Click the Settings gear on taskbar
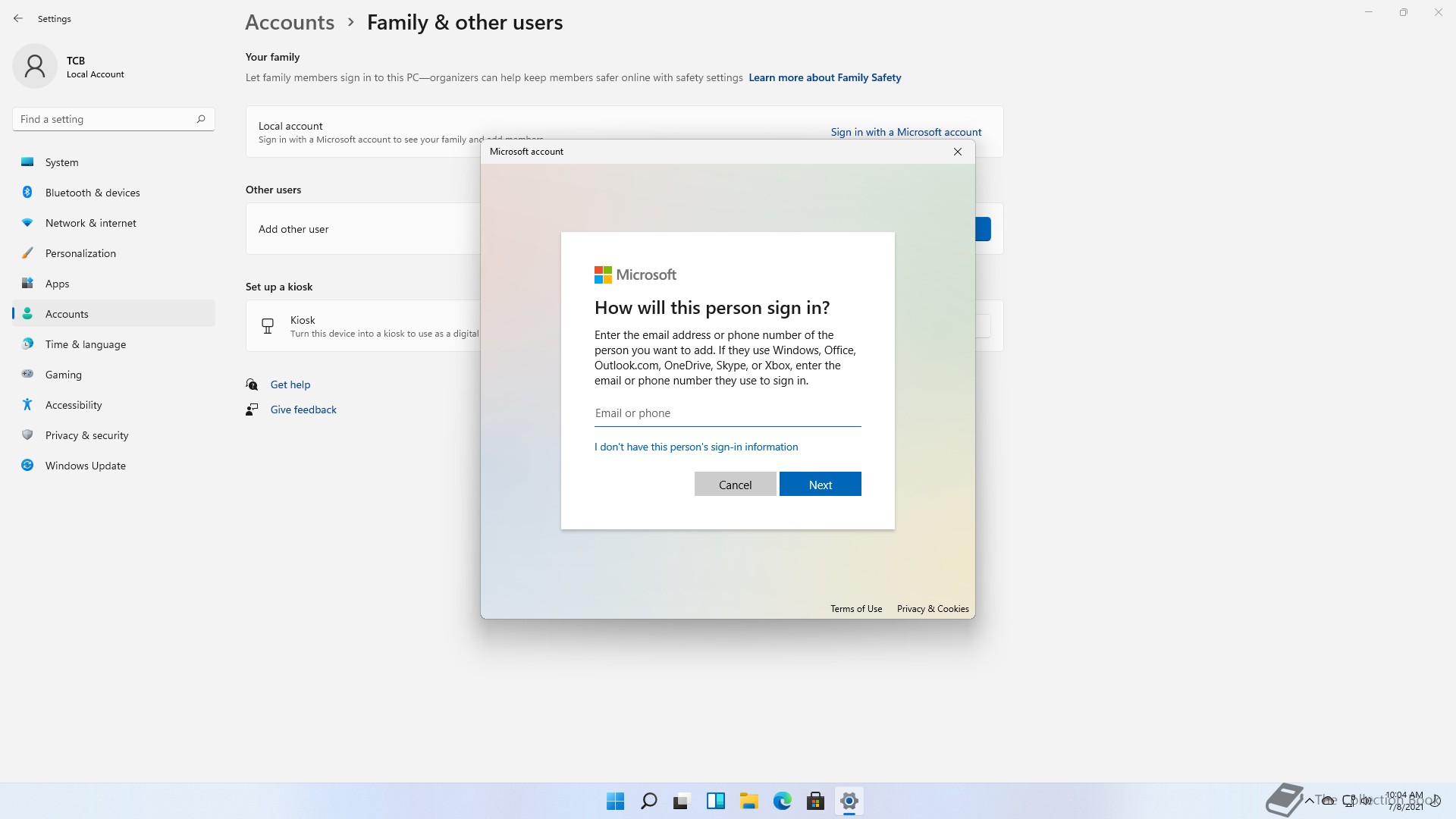Image resolution: width=1456 pixels, height=819 pixels. point(849,801)
